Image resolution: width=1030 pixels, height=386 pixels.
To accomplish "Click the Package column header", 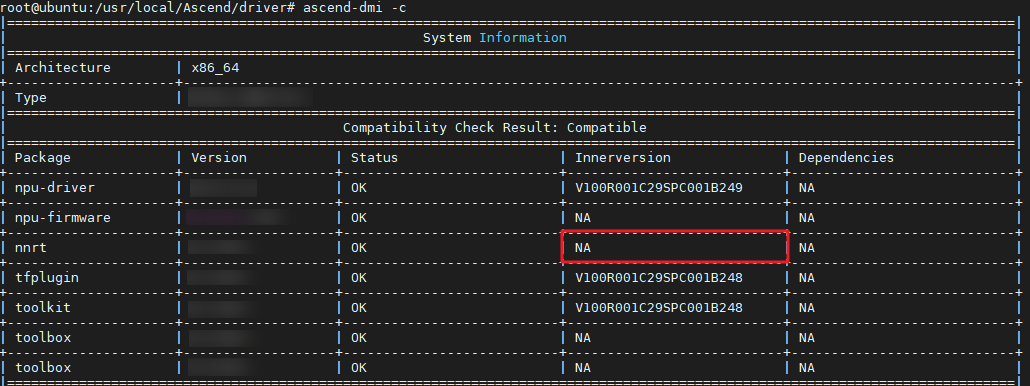I will (x=43, y=158).
